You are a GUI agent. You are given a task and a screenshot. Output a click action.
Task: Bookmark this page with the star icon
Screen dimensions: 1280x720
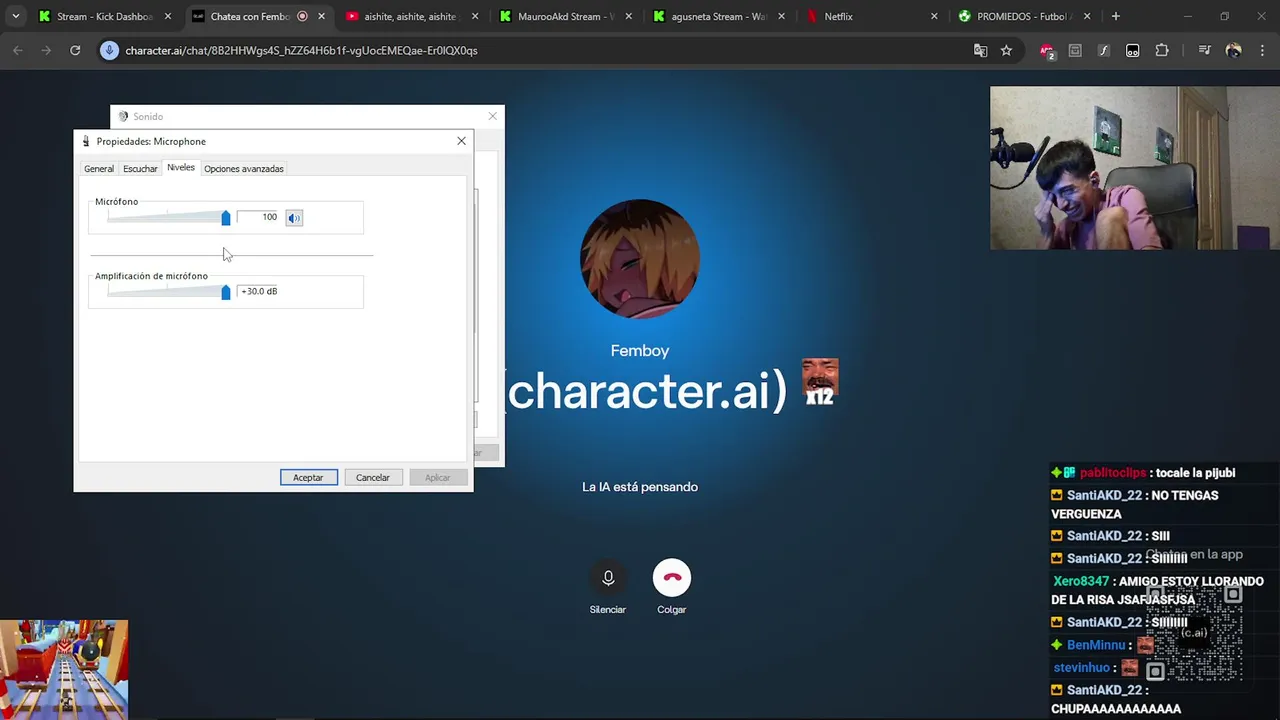click(1006, 50)
